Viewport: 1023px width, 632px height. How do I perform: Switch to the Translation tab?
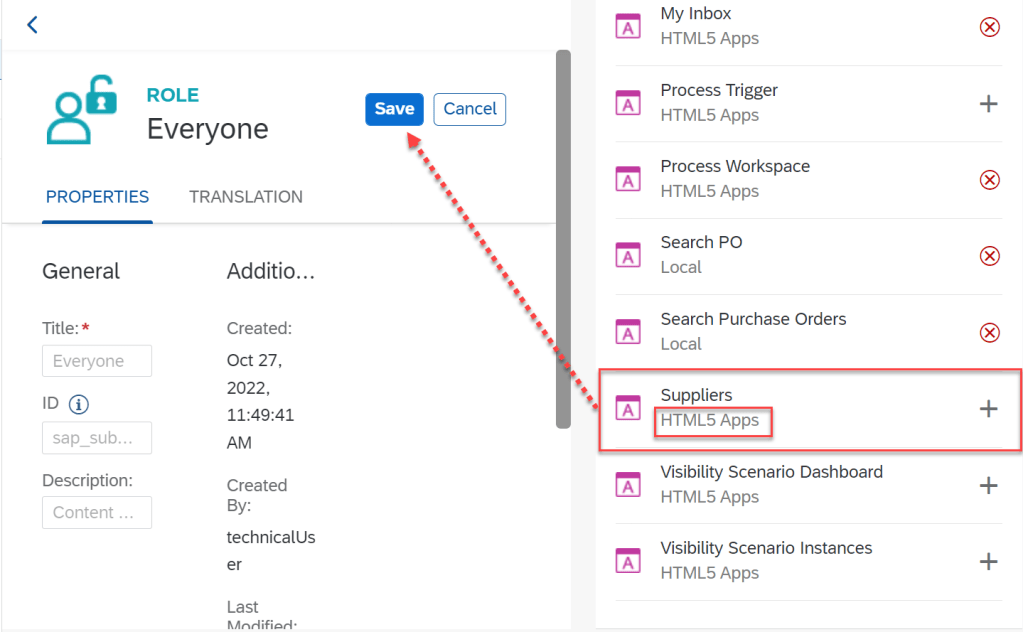[246, 197]
